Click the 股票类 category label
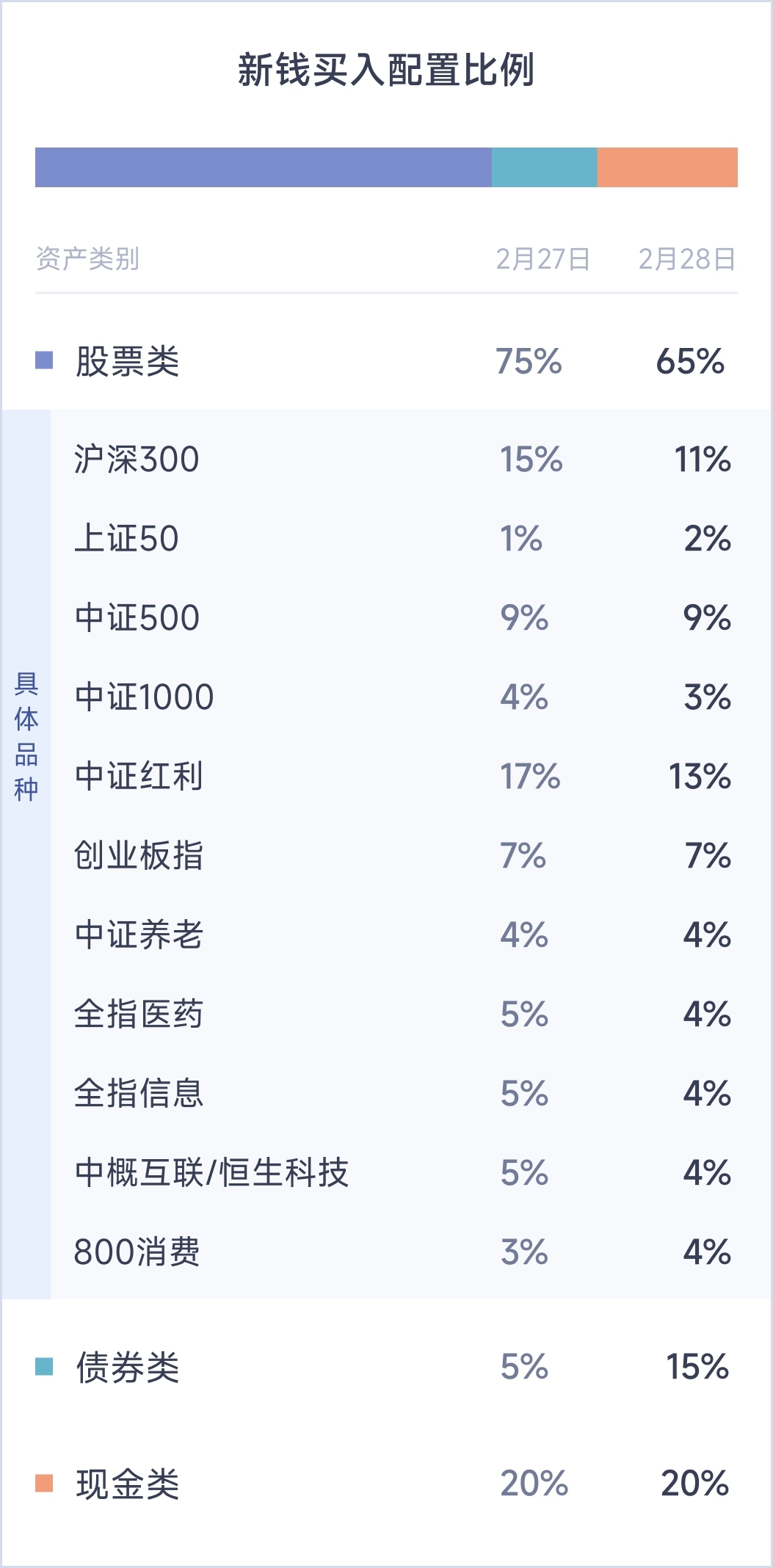The width and height of the screenshot is (773, 1568). point(128,361)
